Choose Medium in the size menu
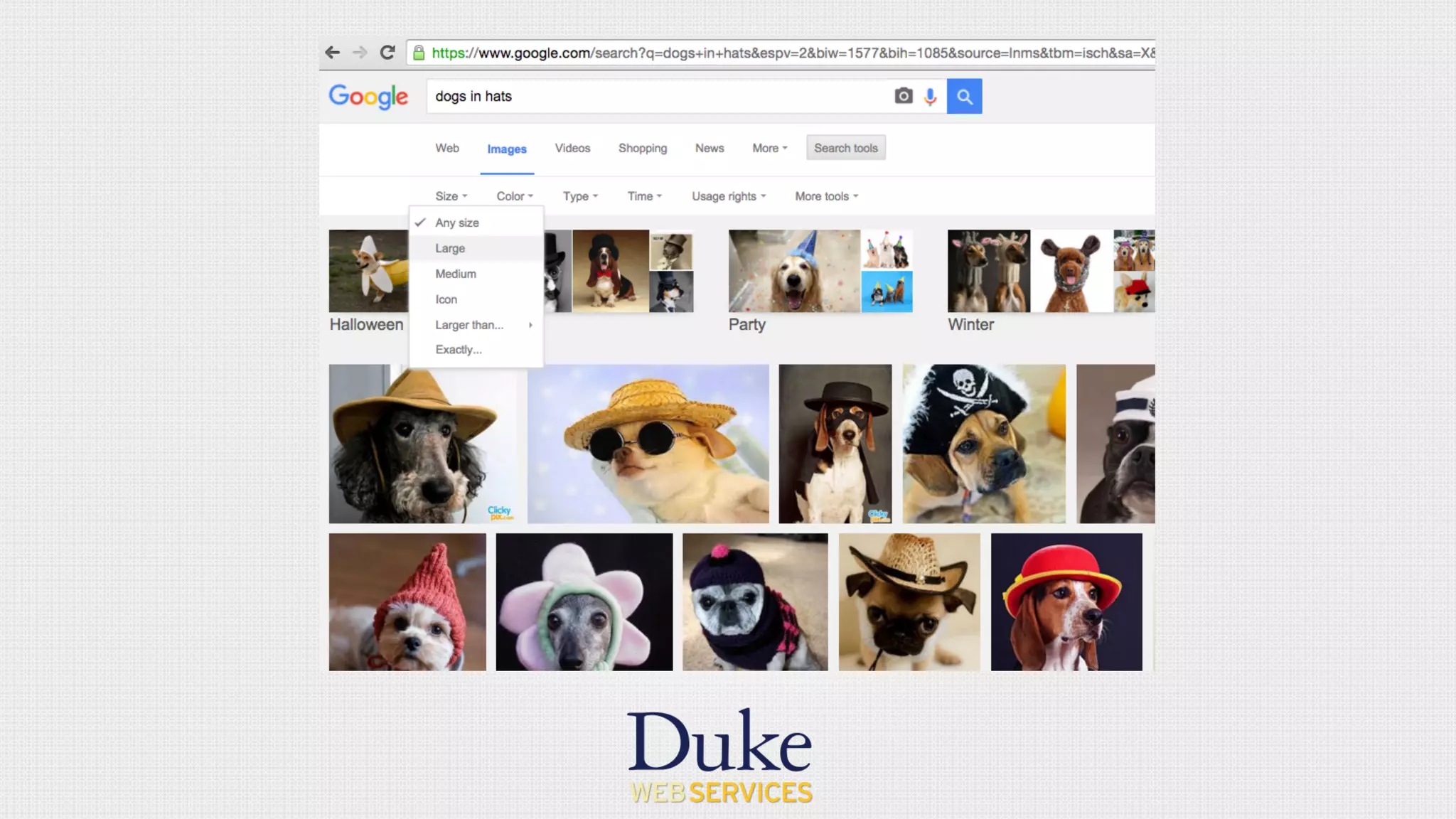 [x=456, y=274]
